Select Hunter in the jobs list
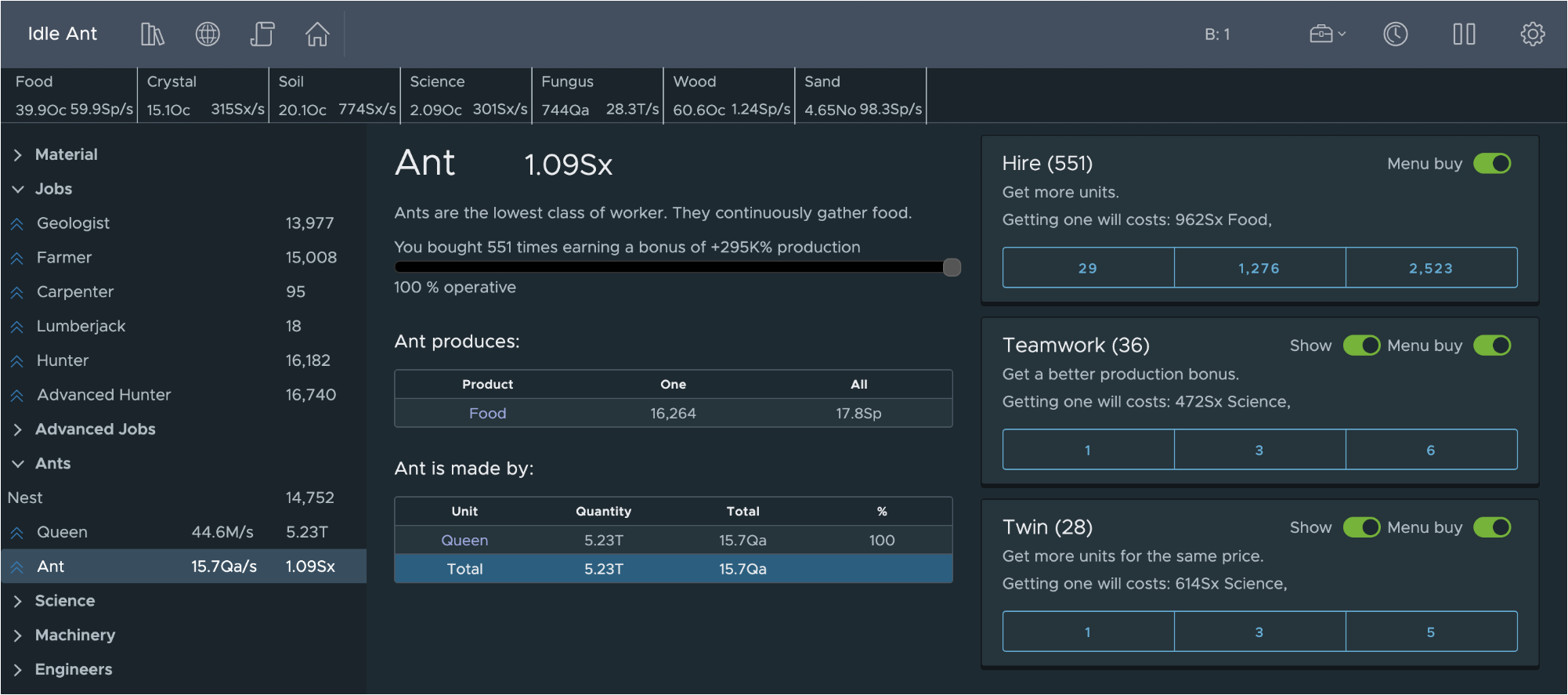The image size is (1568, 695). [183, 360]
